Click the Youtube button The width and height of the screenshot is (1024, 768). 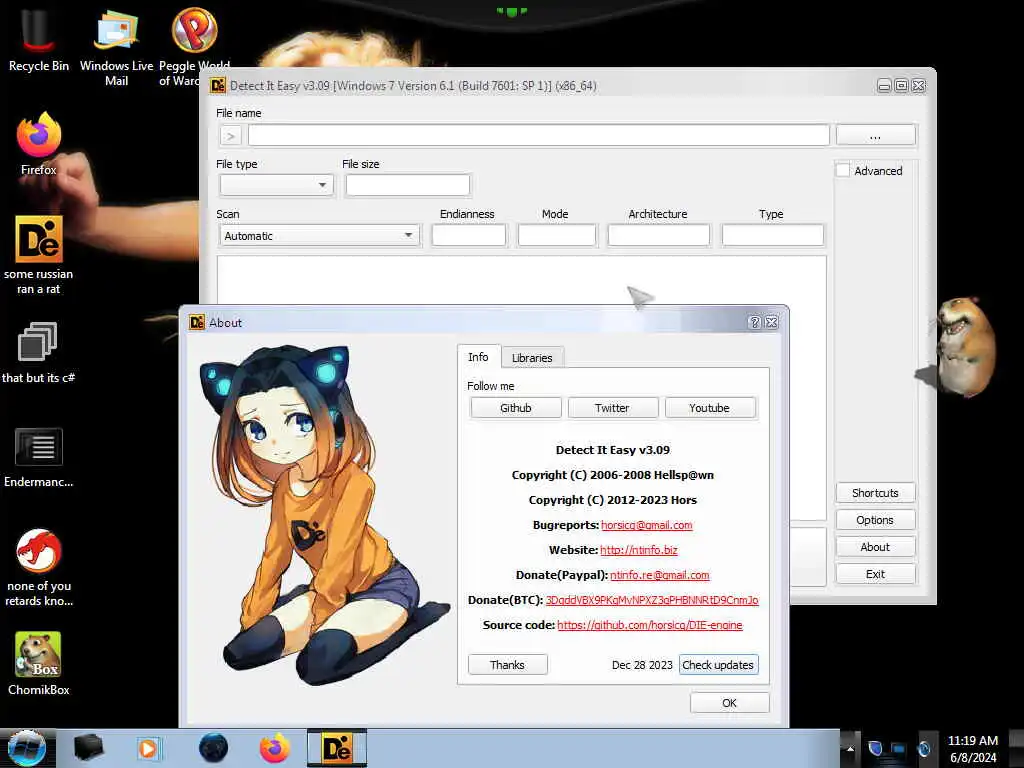point(710,408)
